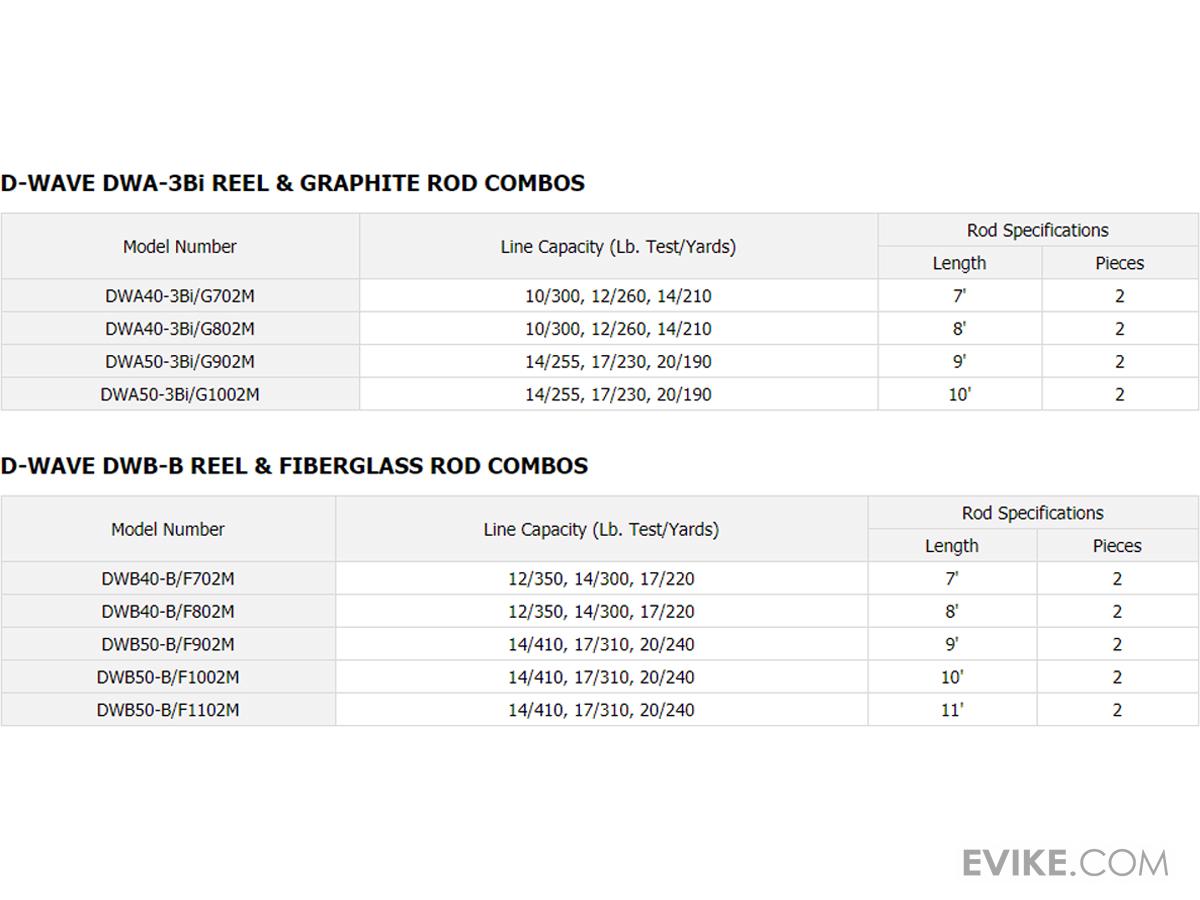Click the Length header in fiberglass table

coord(951,546)
